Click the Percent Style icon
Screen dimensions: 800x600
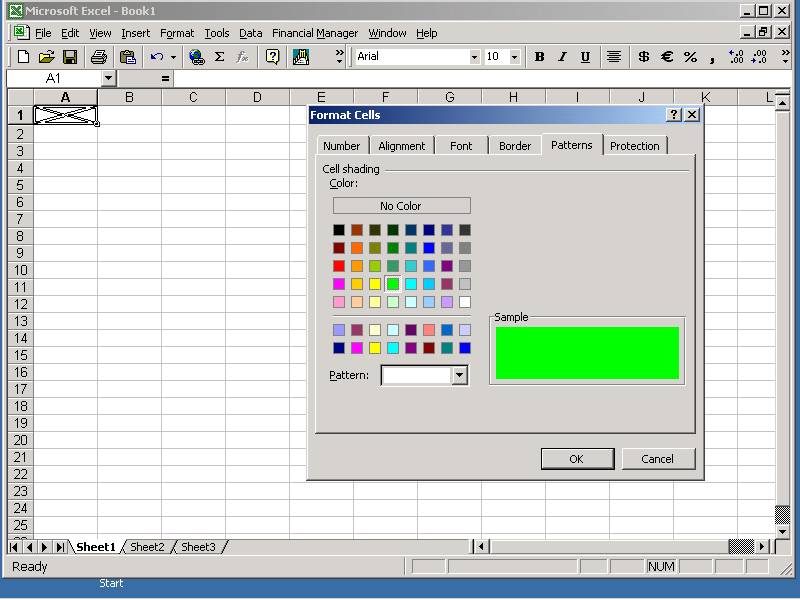pos(690,57)
